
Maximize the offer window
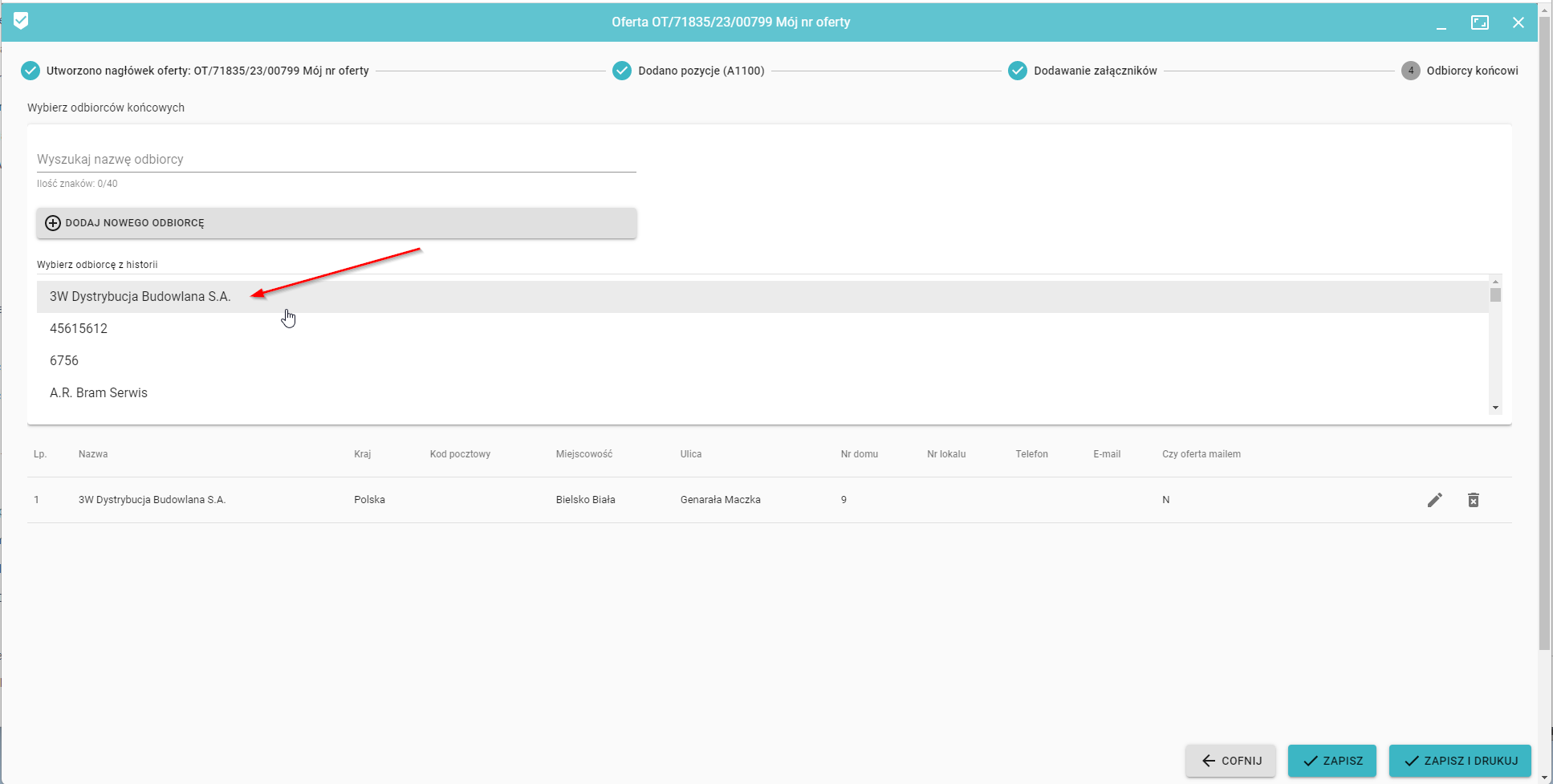pos(1479,22)
